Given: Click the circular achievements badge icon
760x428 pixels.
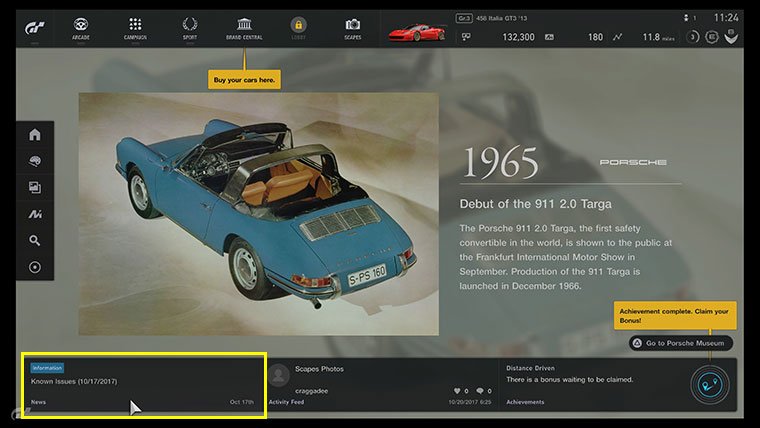Looking at the screenshot, I should coord(711,385).
